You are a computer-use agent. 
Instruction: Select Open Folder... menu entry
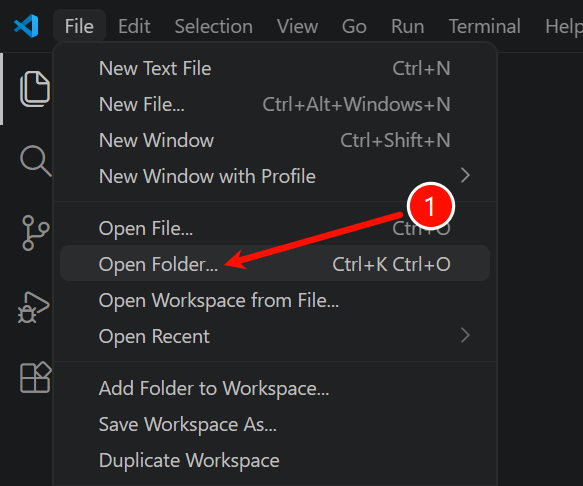275,264
